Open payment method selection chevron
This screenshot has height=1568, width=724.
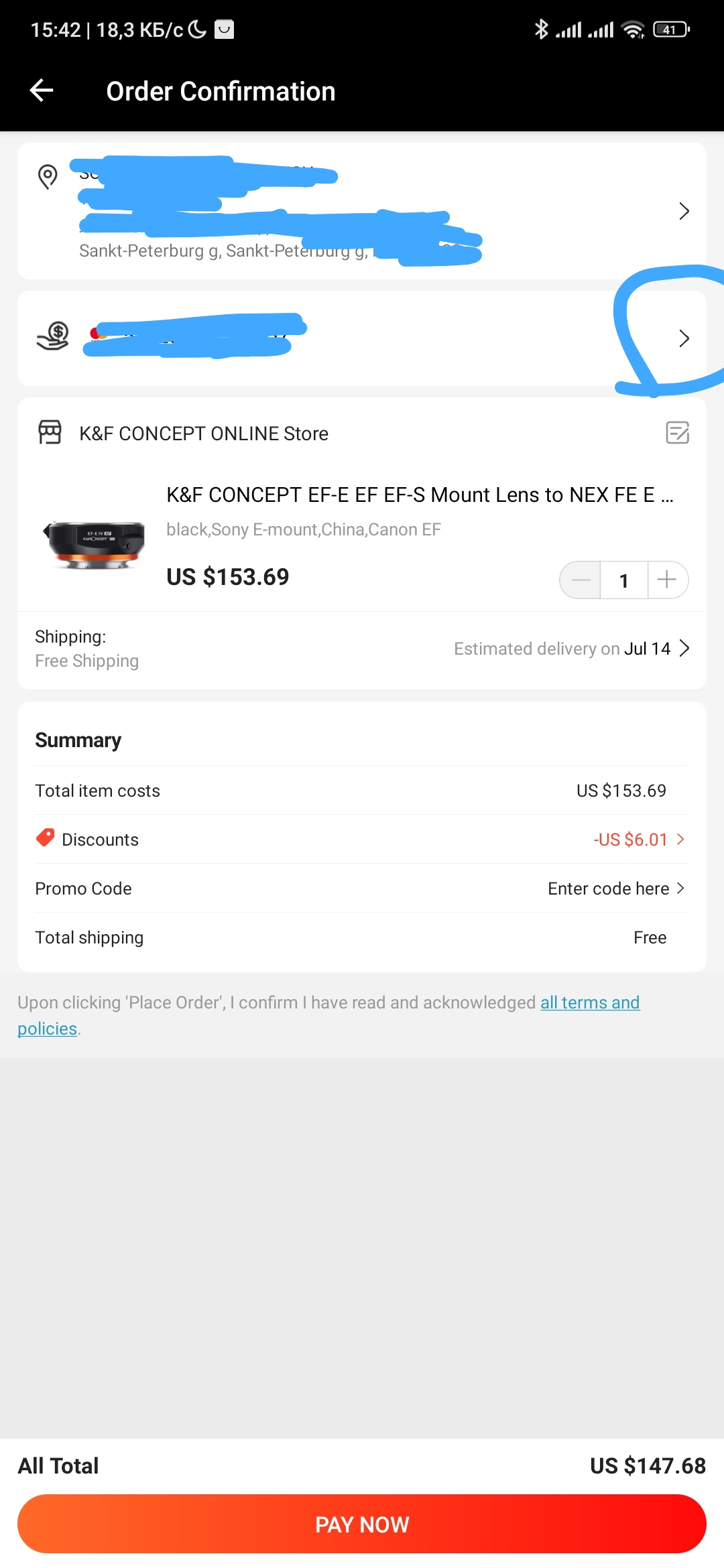(x=684, y=338)
